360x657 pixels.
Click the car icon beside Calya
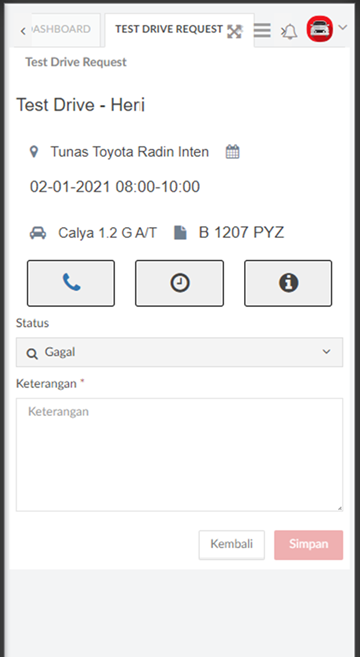[x=38, y=233]
